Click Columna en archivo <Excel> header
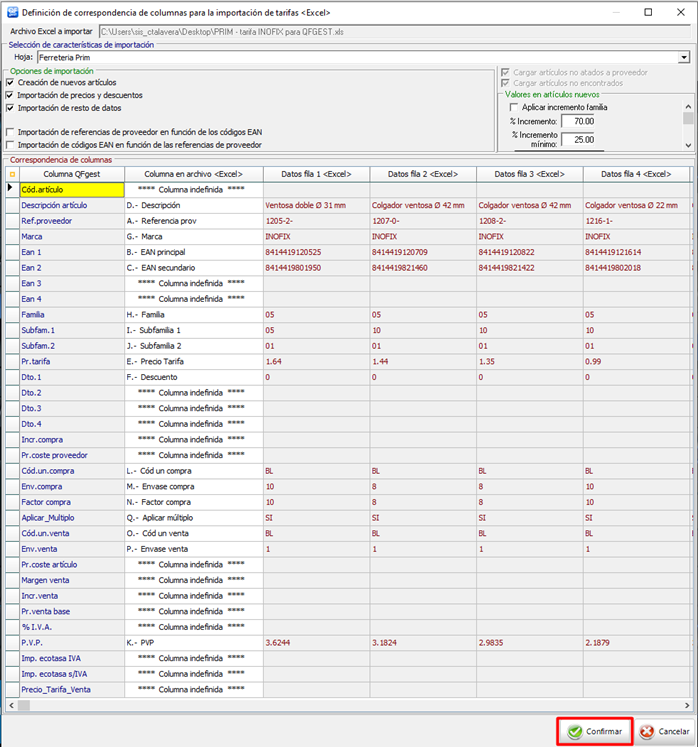Viewport: 698px width, 747px height. [x=194, y=174]
